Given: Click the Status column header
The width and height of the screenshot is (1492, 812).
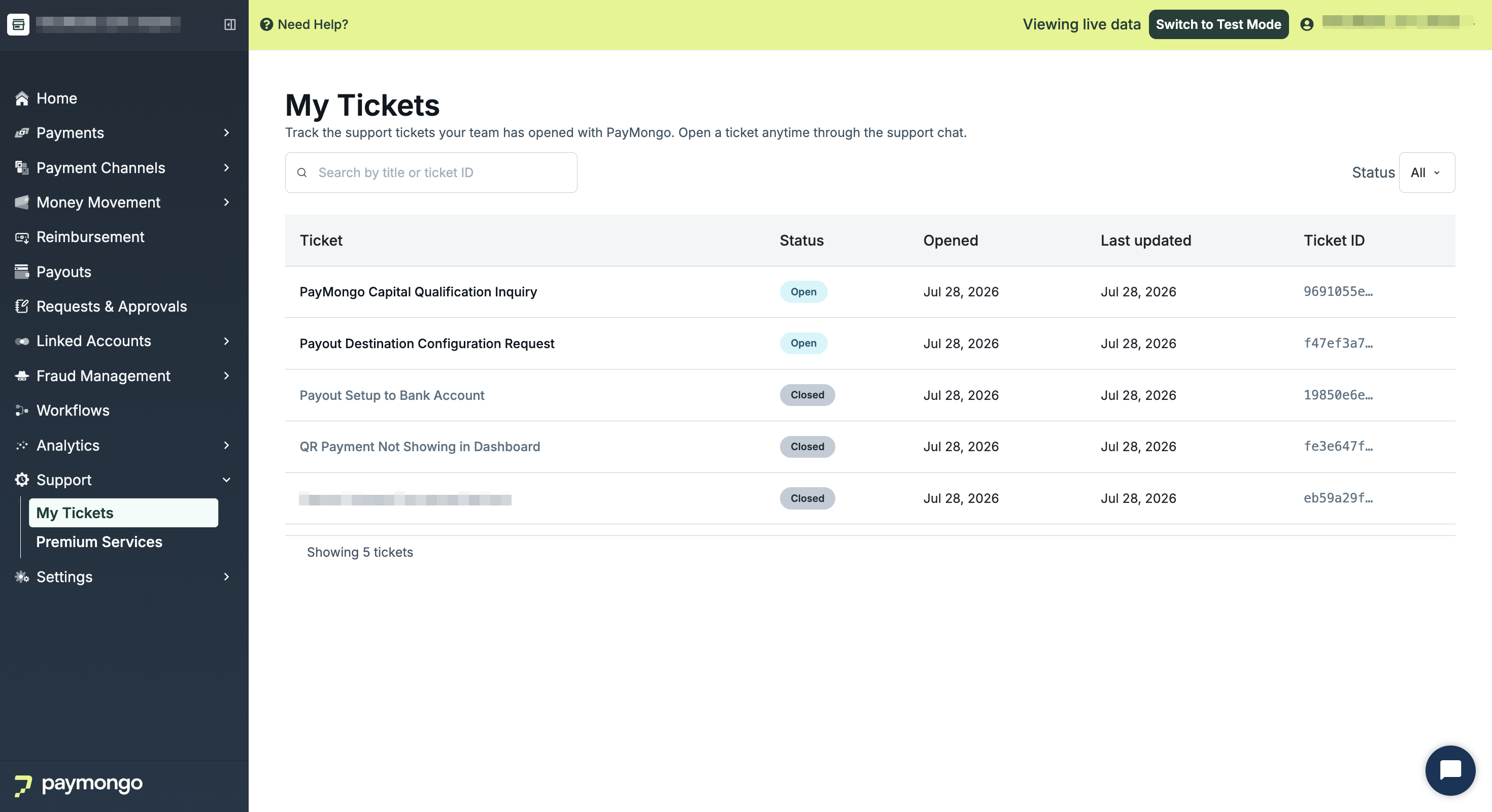Looking at the screenshot, I should pos(802,241).
